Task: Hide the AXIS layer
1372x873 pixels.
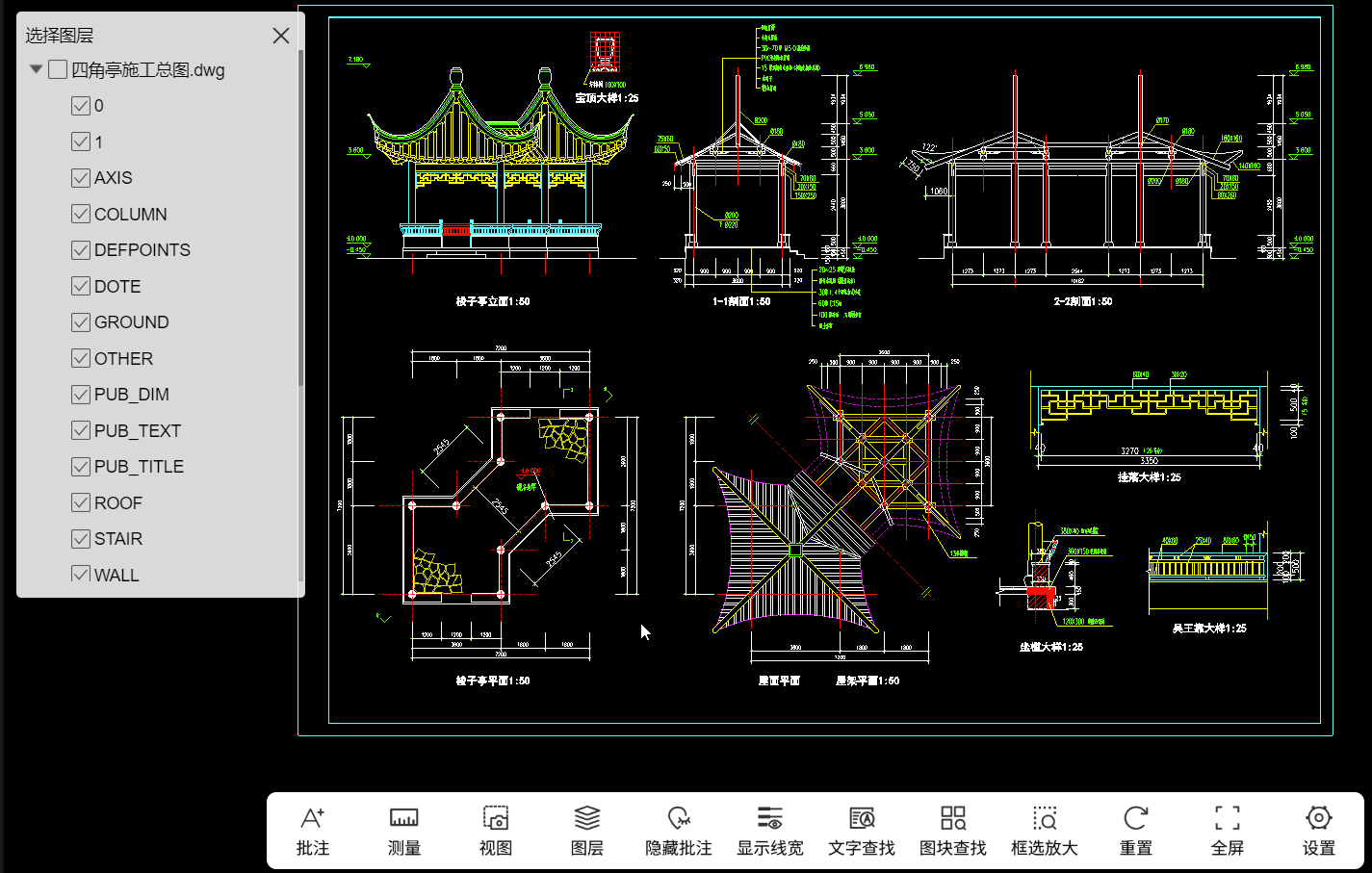Action: (x=81, y=178)
